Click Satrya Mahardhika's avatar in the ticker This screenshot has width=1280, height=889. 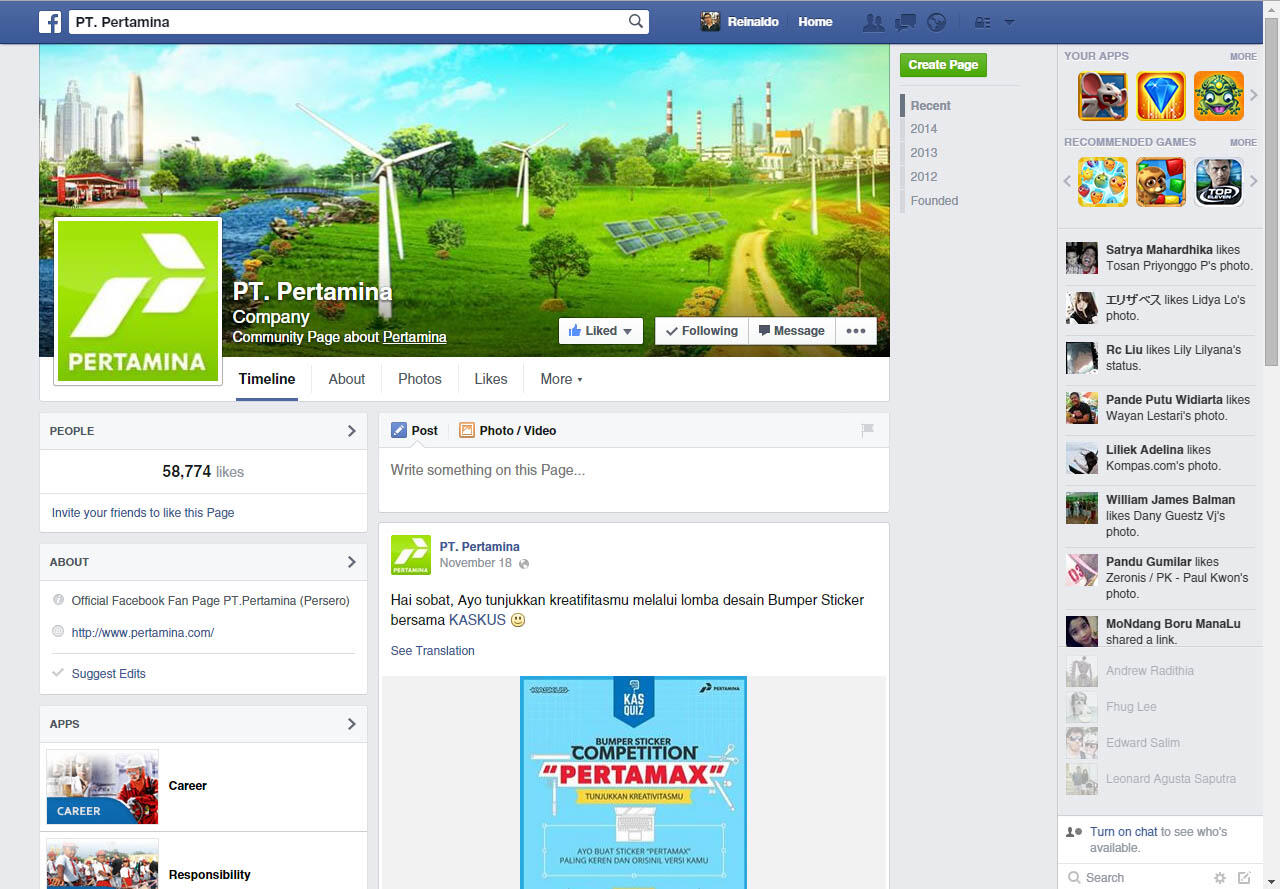coord(1082,258)
